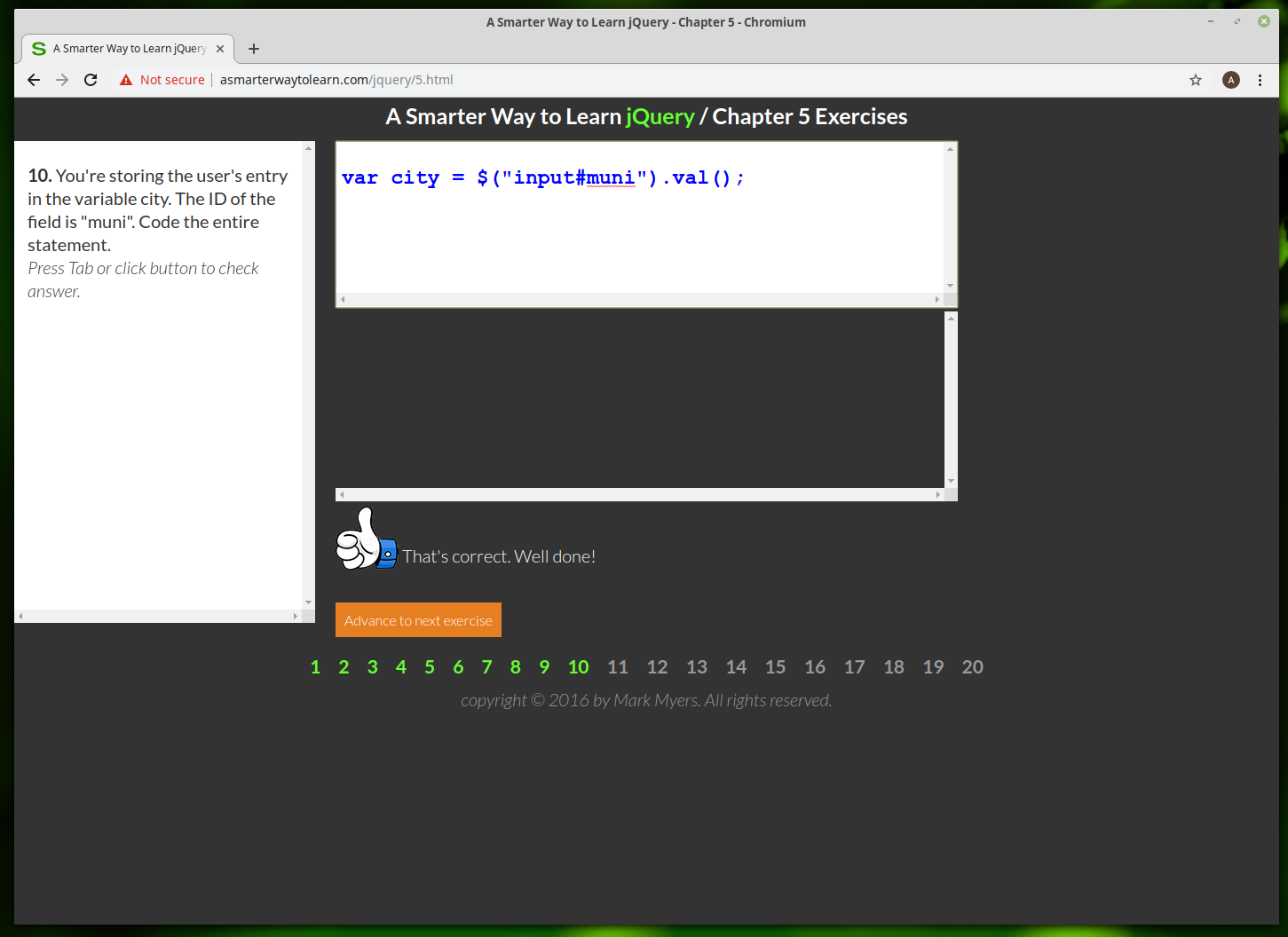Open a new tab with plus icon

(x=254, y=49)
